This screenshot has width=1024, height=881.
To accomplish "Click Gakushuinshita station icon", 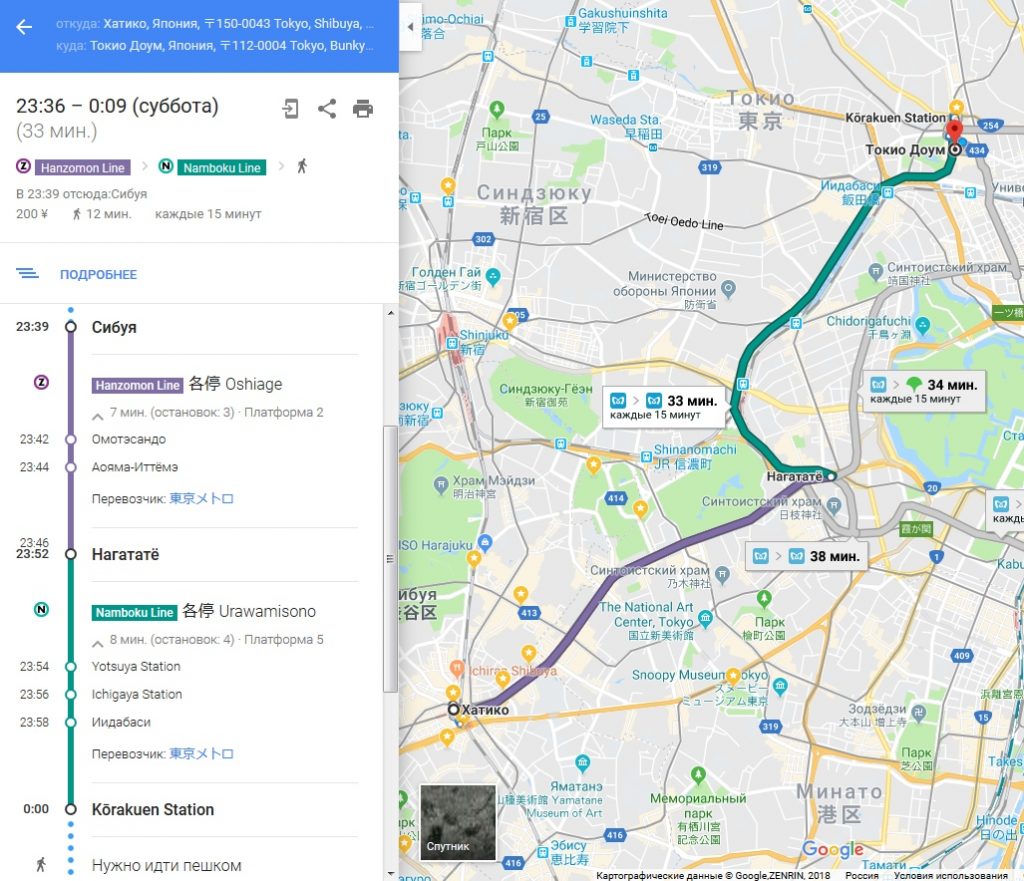I will point(571,22).
